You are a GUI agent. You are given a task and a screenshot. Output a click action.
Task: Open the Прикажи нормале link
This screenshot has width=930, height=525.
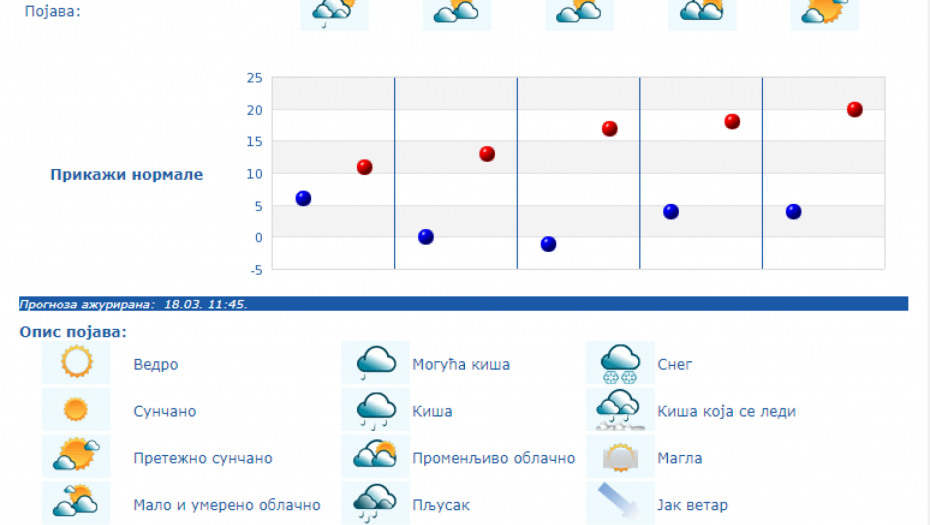click(126, 175)
